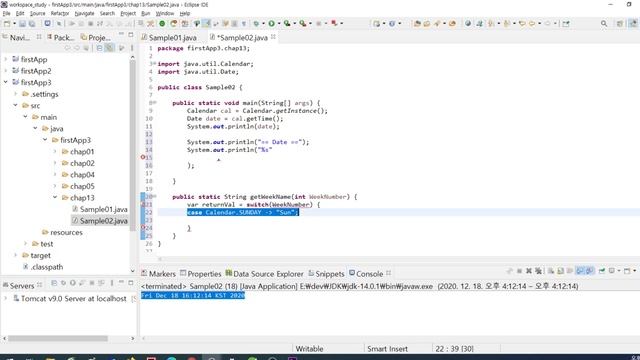Click the Remove Launch icon in Console toolbar
Viewport: 640px width, 360px height.
point(529,271)
